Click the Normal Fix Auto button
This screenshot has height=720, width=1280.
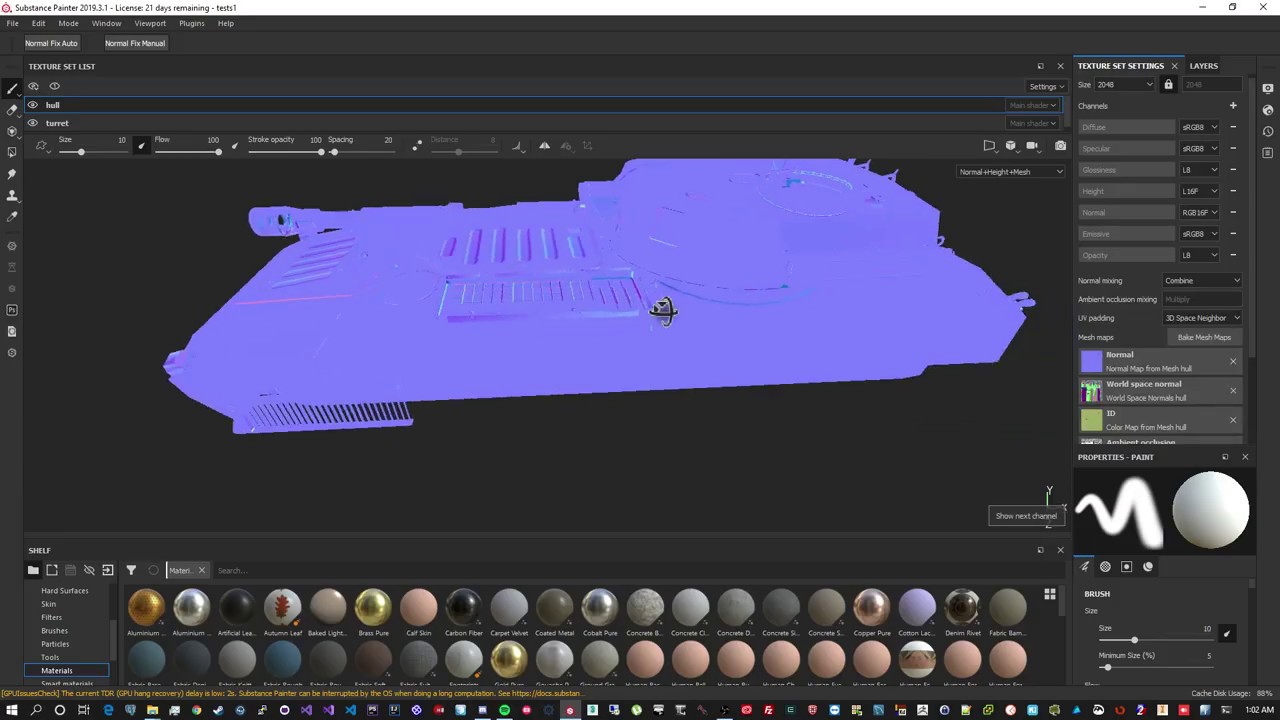pos(51,43)
